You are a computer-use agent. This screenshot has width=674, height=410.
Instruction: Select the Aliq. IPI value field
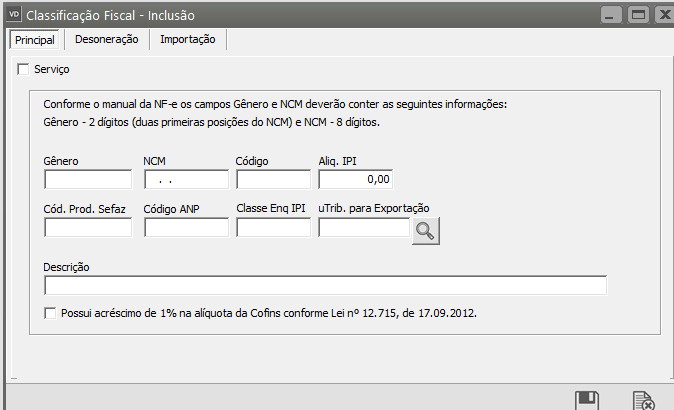pos(355,180)
